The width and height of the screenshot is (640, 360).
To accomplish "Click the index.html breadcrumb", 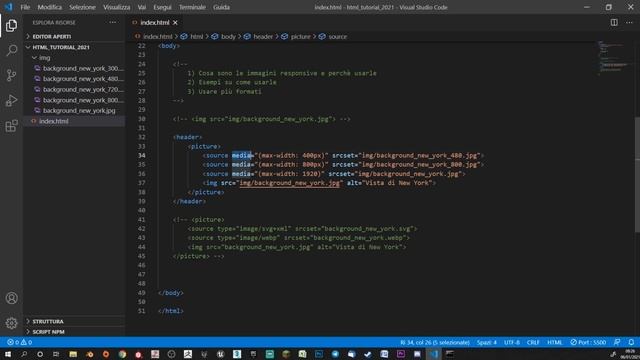I will point(154,36).
